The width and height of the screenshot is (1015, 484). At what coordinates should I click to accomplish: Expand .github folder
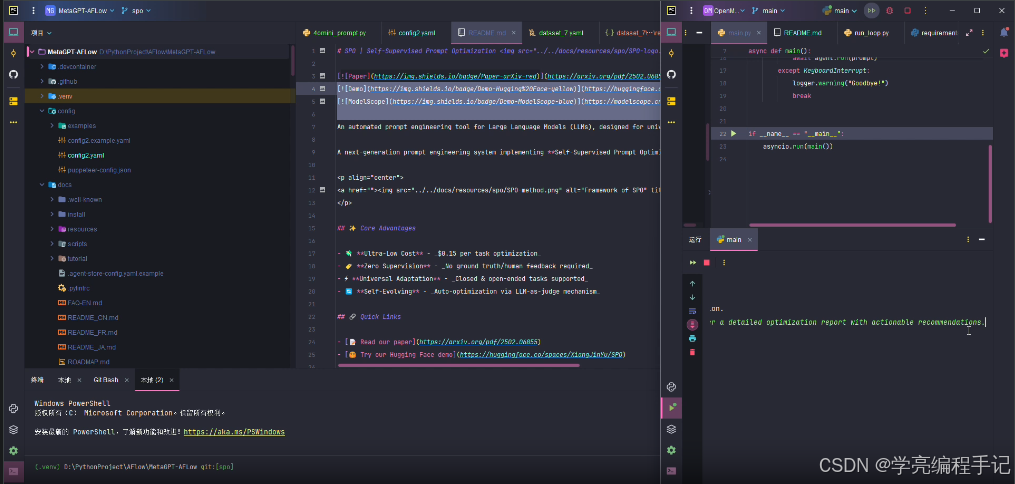(42, 82)
